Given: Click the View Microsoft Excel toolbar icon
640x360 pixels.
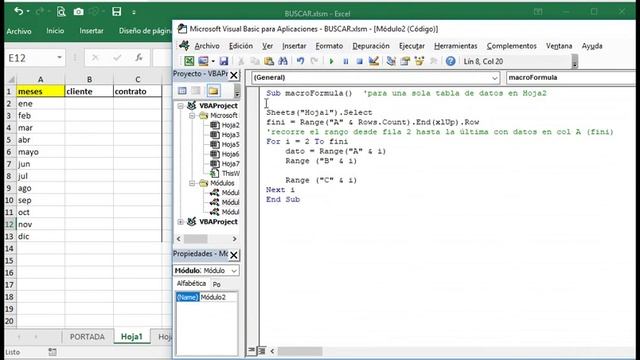Looking at the screenshot, I should (x=189, y=61).
